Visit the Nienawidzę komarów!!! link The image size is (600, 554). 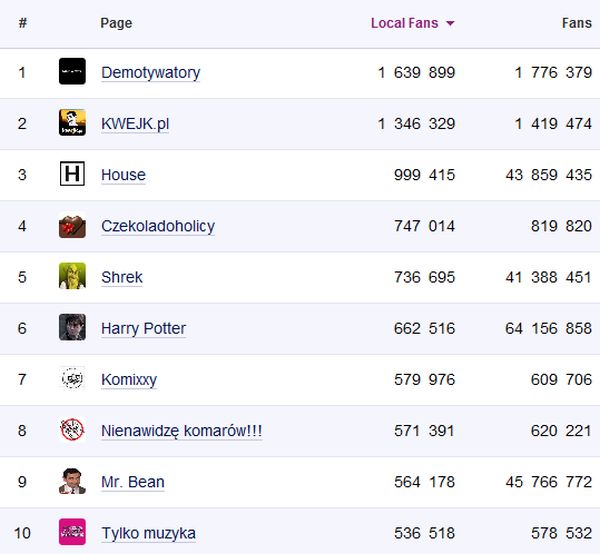[x=181, y=431]
